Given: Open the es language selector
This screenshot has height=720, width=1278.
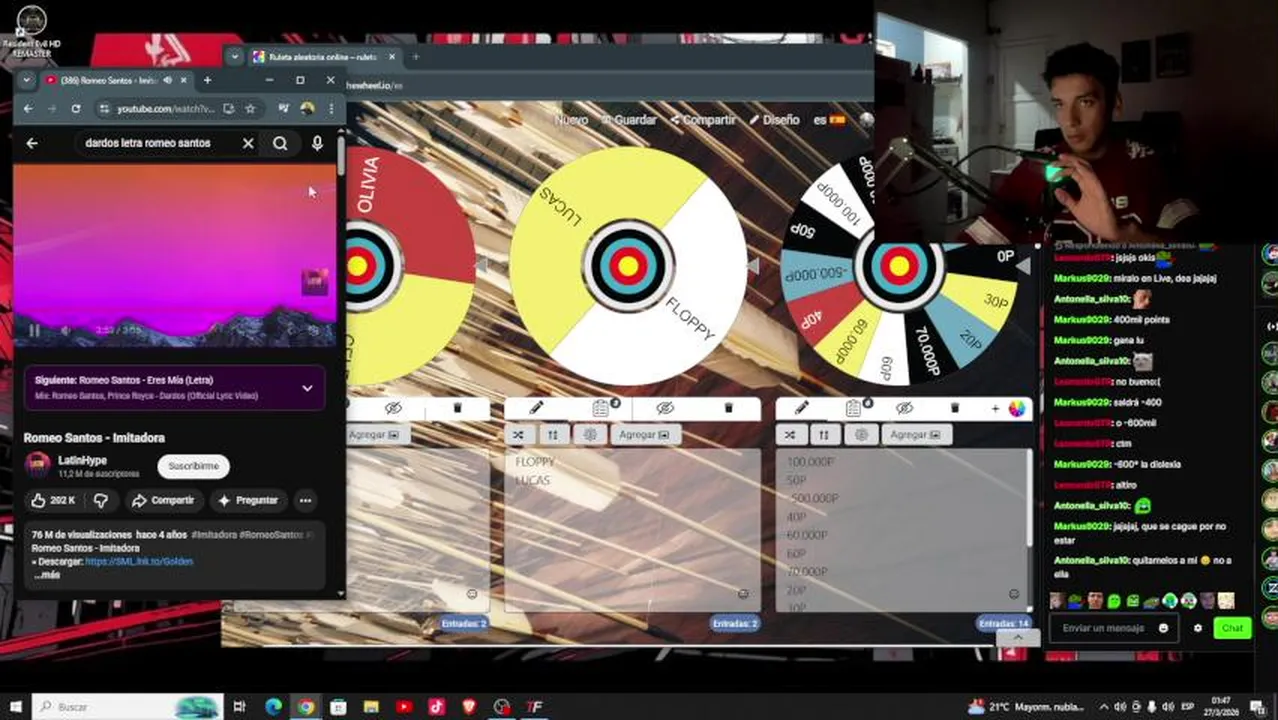Looking at the screenshot, I should (828, 120).
